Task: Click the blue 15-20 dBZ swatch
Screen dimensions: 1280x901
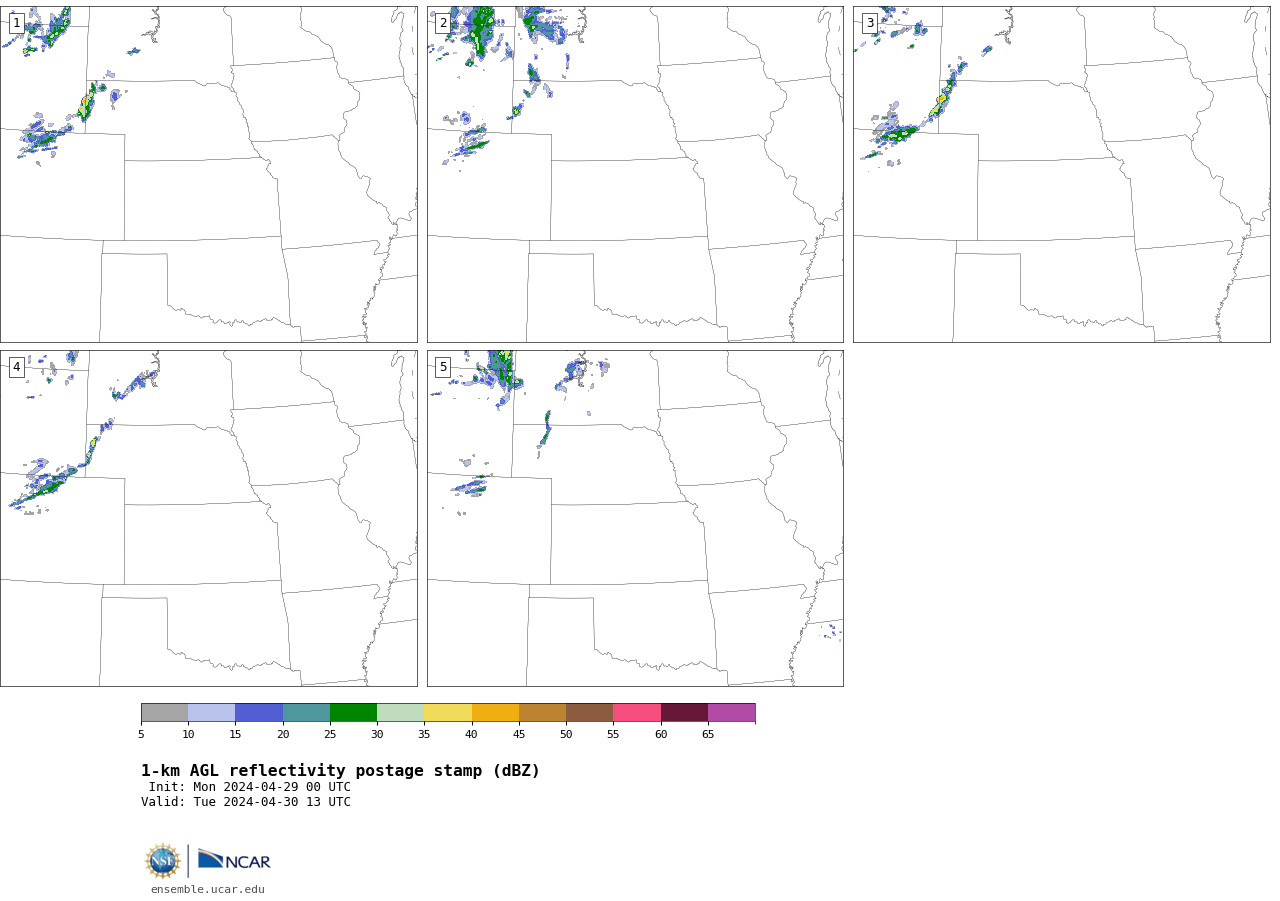Action: coord(259,713)
